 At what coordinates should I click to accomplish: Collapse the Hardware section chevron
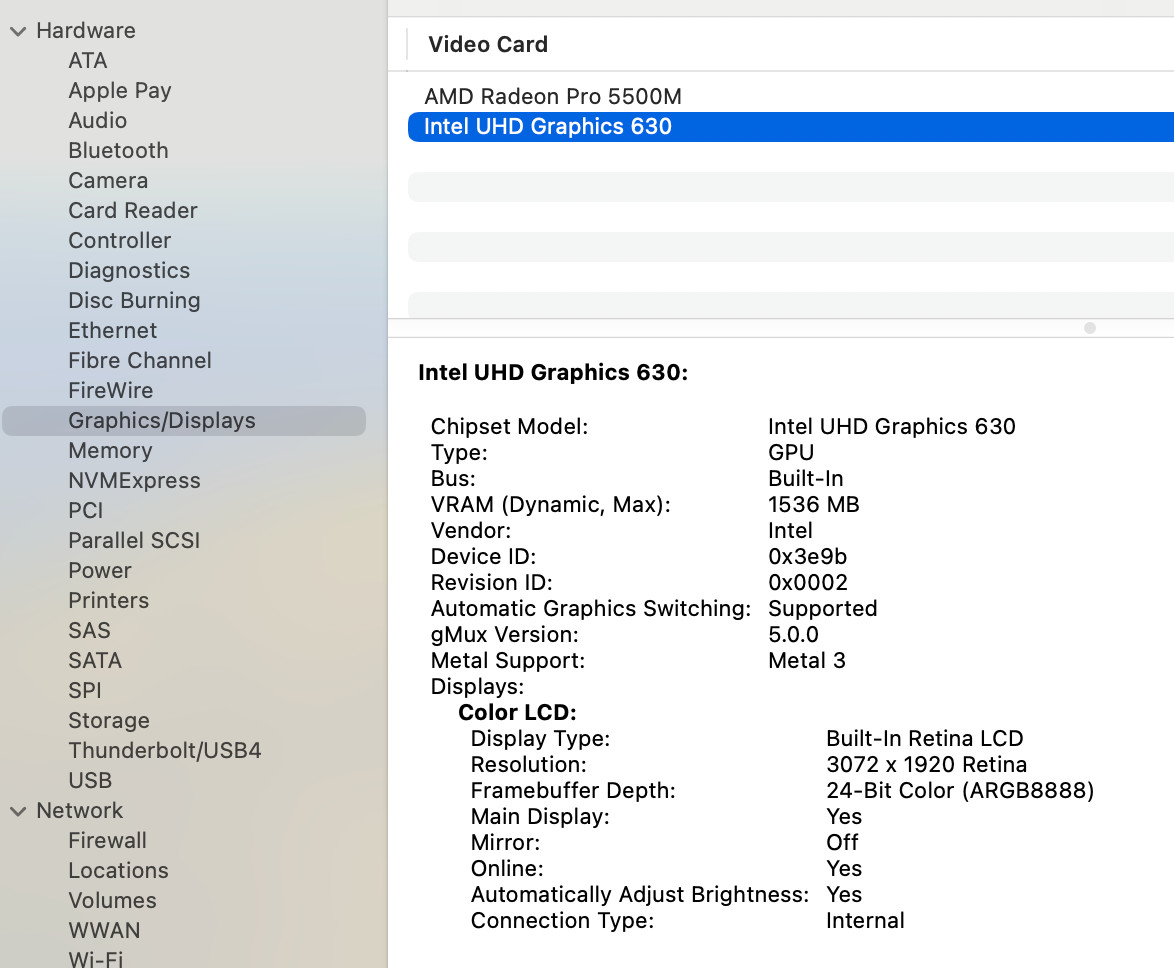click(18, 31)
